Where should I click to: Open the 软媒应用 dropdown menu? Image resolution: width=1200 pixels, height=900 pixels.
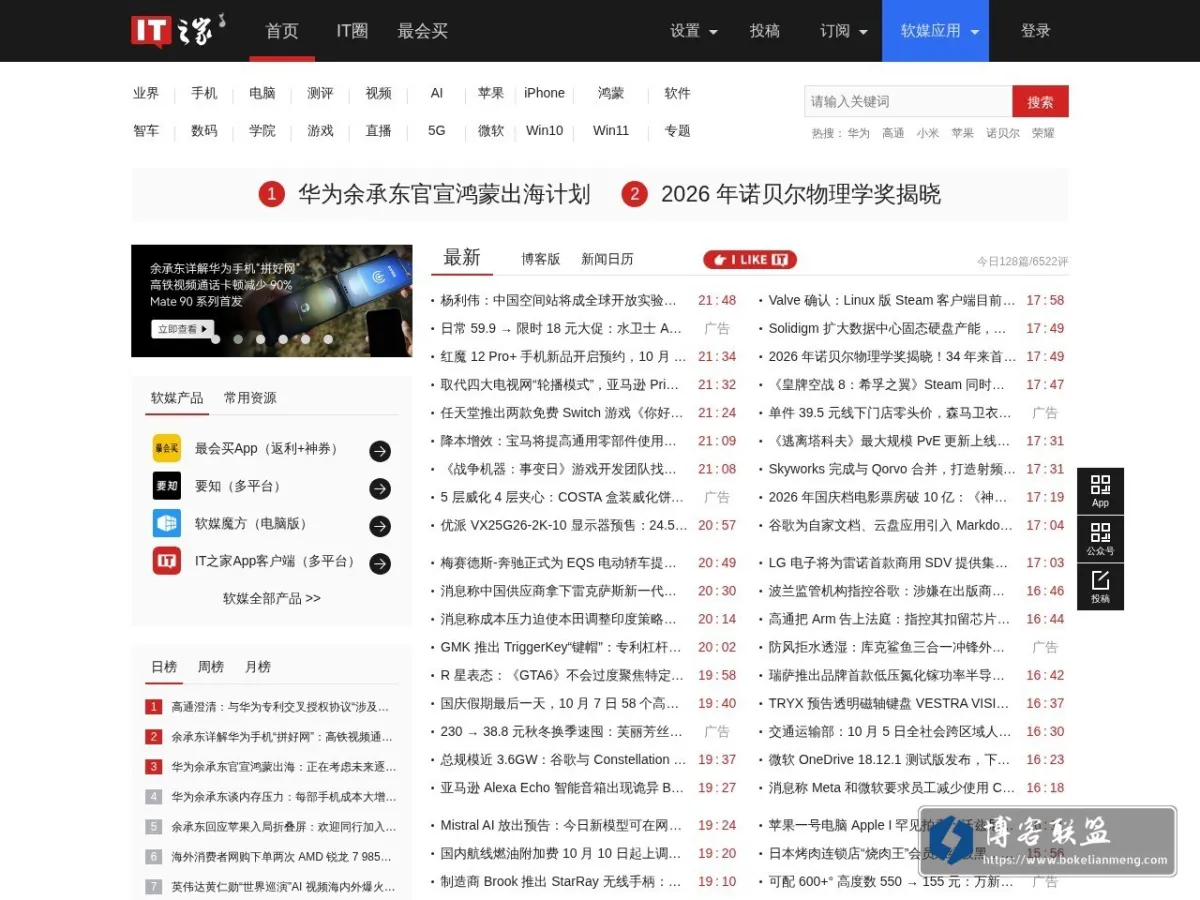tap(935, 31)
